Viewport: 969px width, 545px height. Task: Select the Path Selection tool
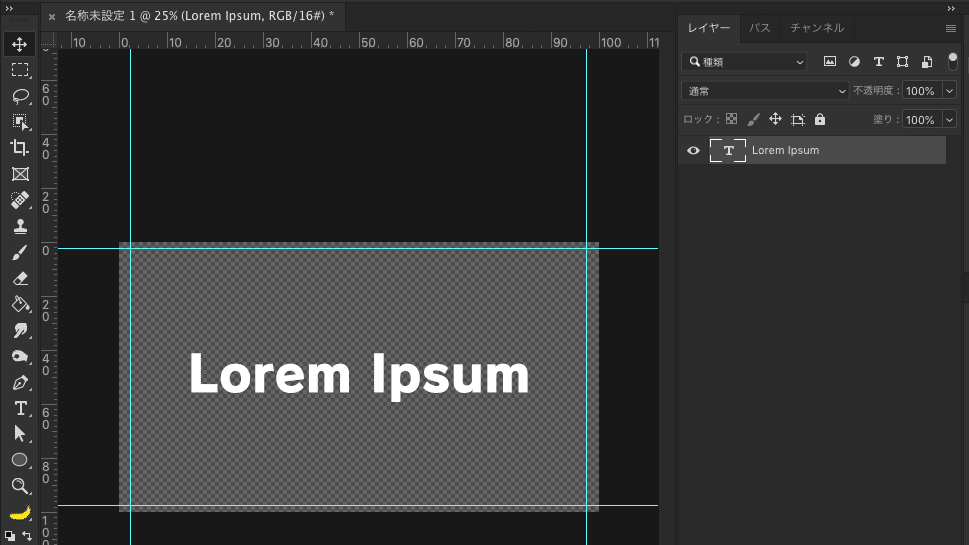tap(20, 434)
